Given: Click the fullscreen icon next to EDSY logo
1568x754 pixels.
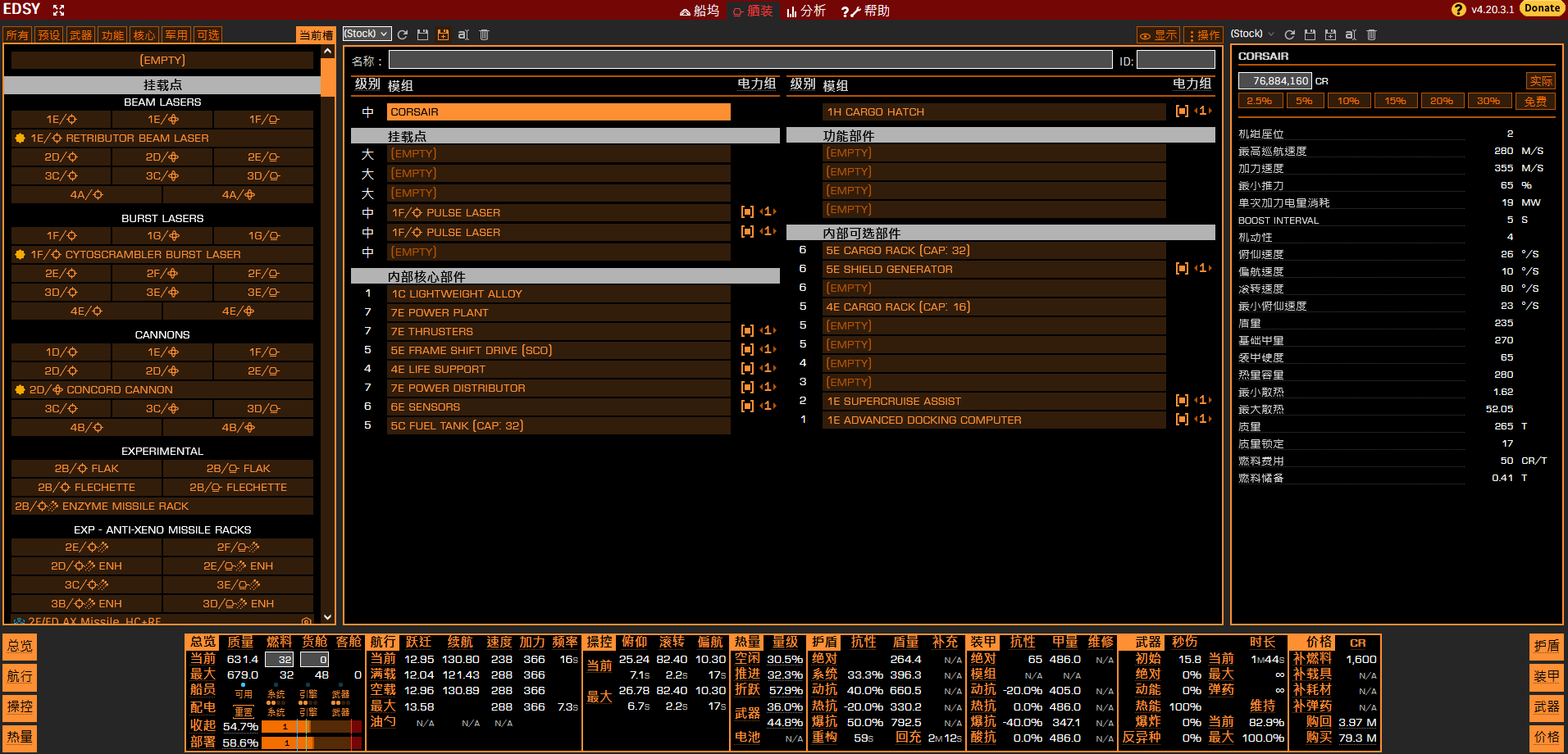Looking at the screenshot, I should coord(58,10).
